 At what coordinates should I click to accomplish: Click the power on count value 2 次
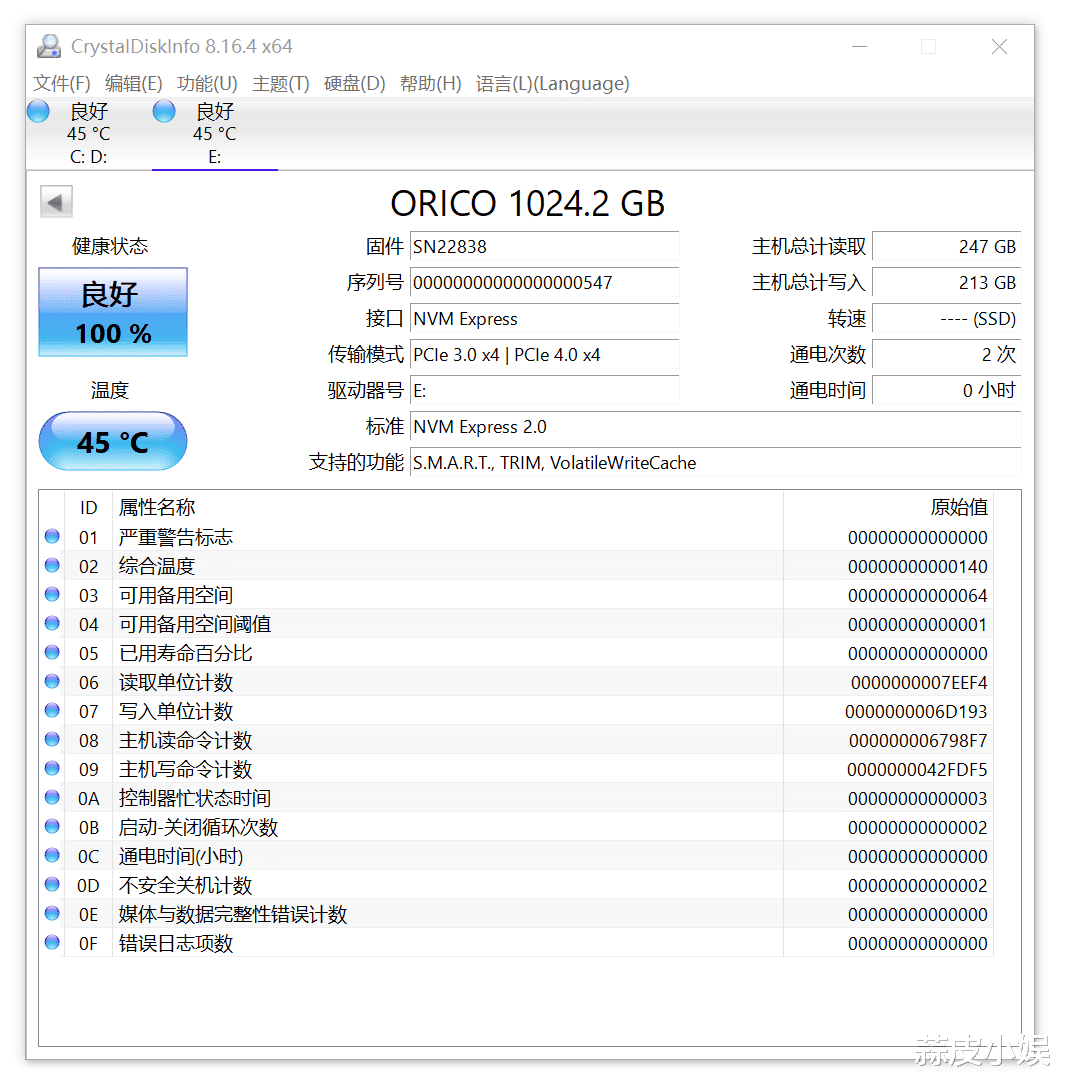947,355
